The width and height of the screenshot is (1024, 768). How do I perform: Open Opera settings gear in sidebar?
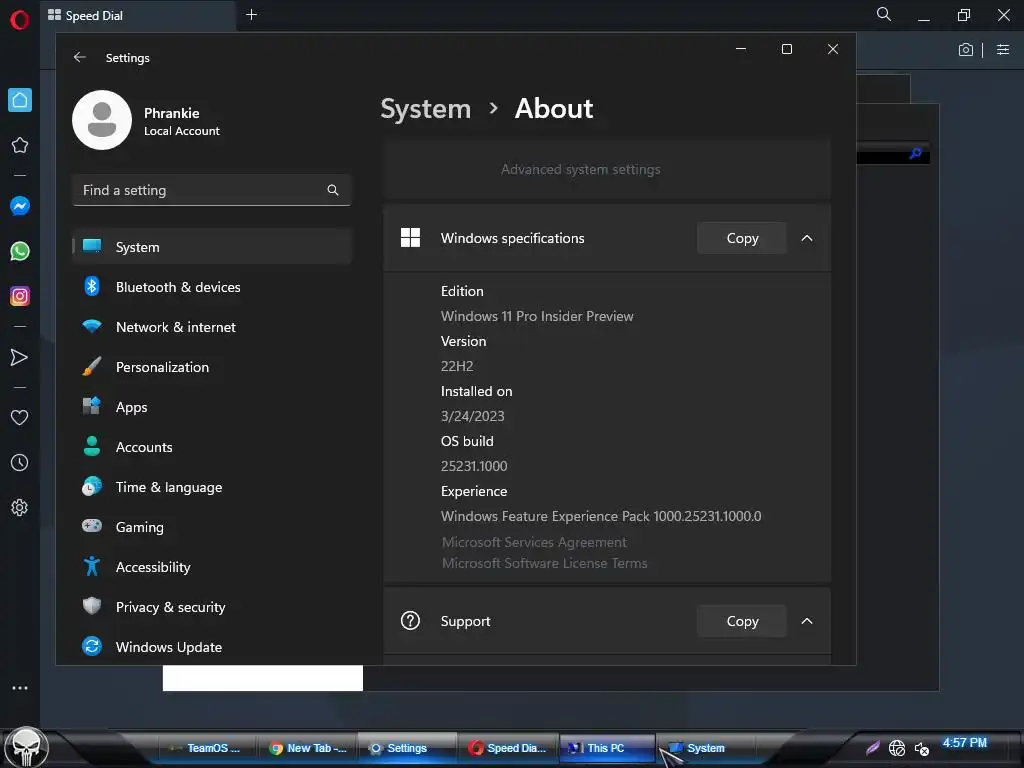click(x=20, y=507)
